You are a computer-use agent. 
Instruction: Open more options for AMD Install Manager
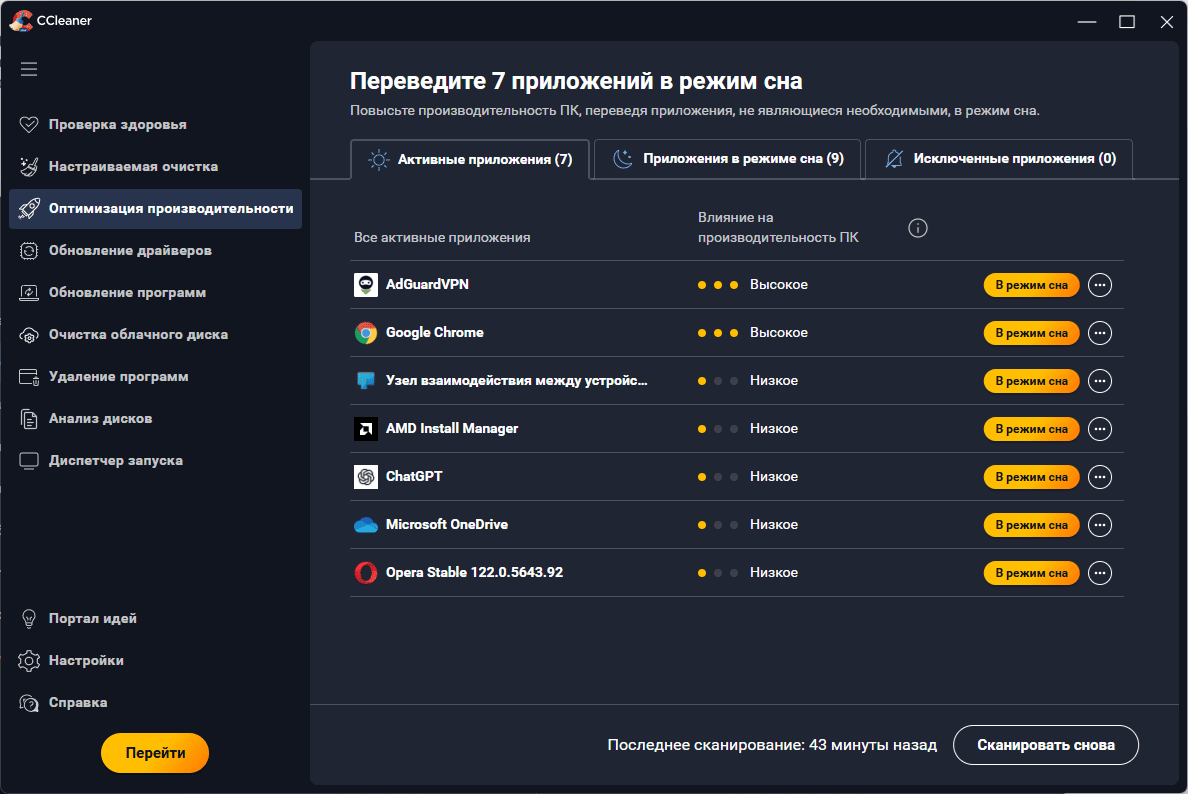[1100, 429]
